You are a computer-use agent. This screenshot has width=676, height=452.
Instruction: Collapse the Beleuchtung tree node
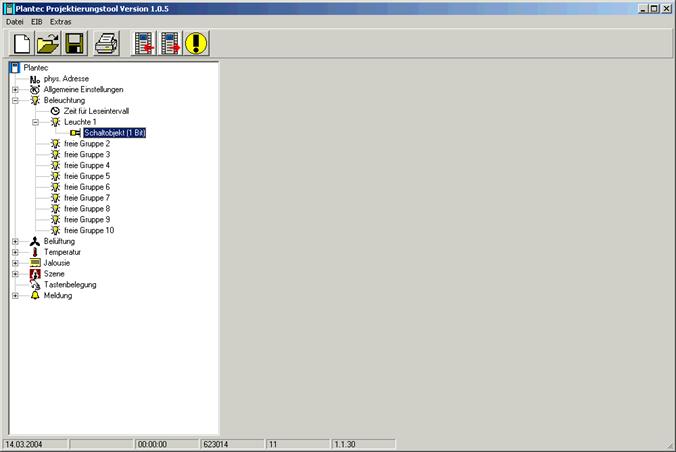pos(15,100)
